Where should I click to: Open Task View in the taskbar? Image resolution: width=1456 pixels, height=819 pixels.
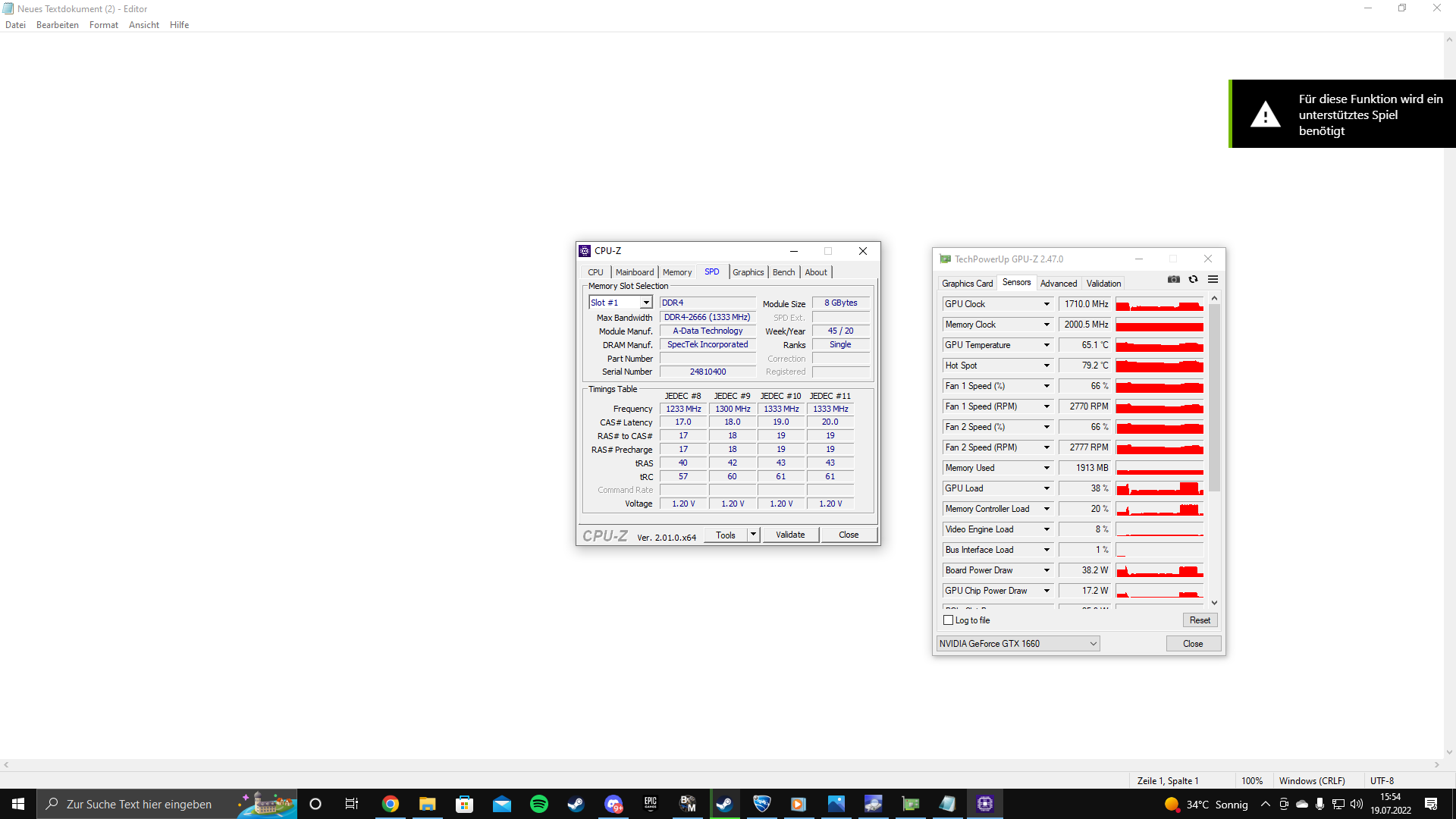click(352, 804)
